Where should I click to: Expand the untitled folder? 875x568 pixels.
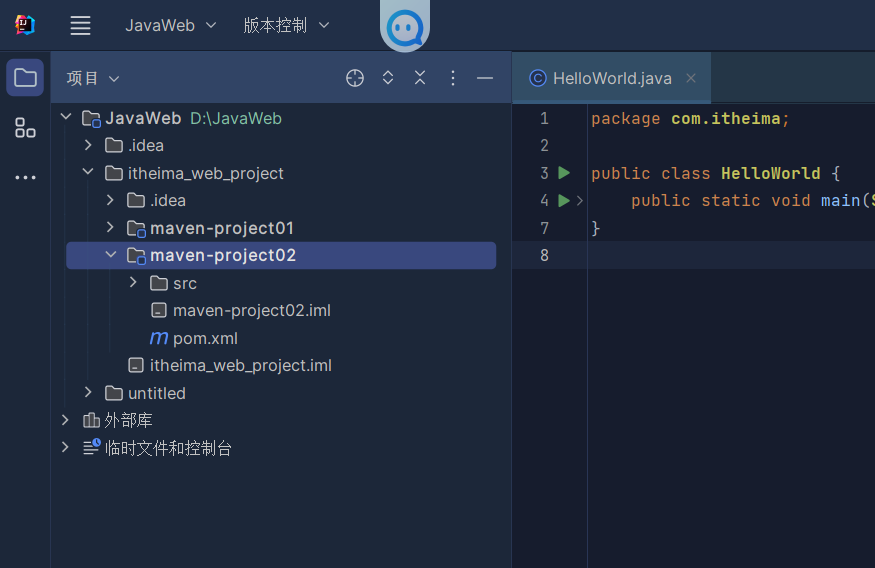(88, 392)
